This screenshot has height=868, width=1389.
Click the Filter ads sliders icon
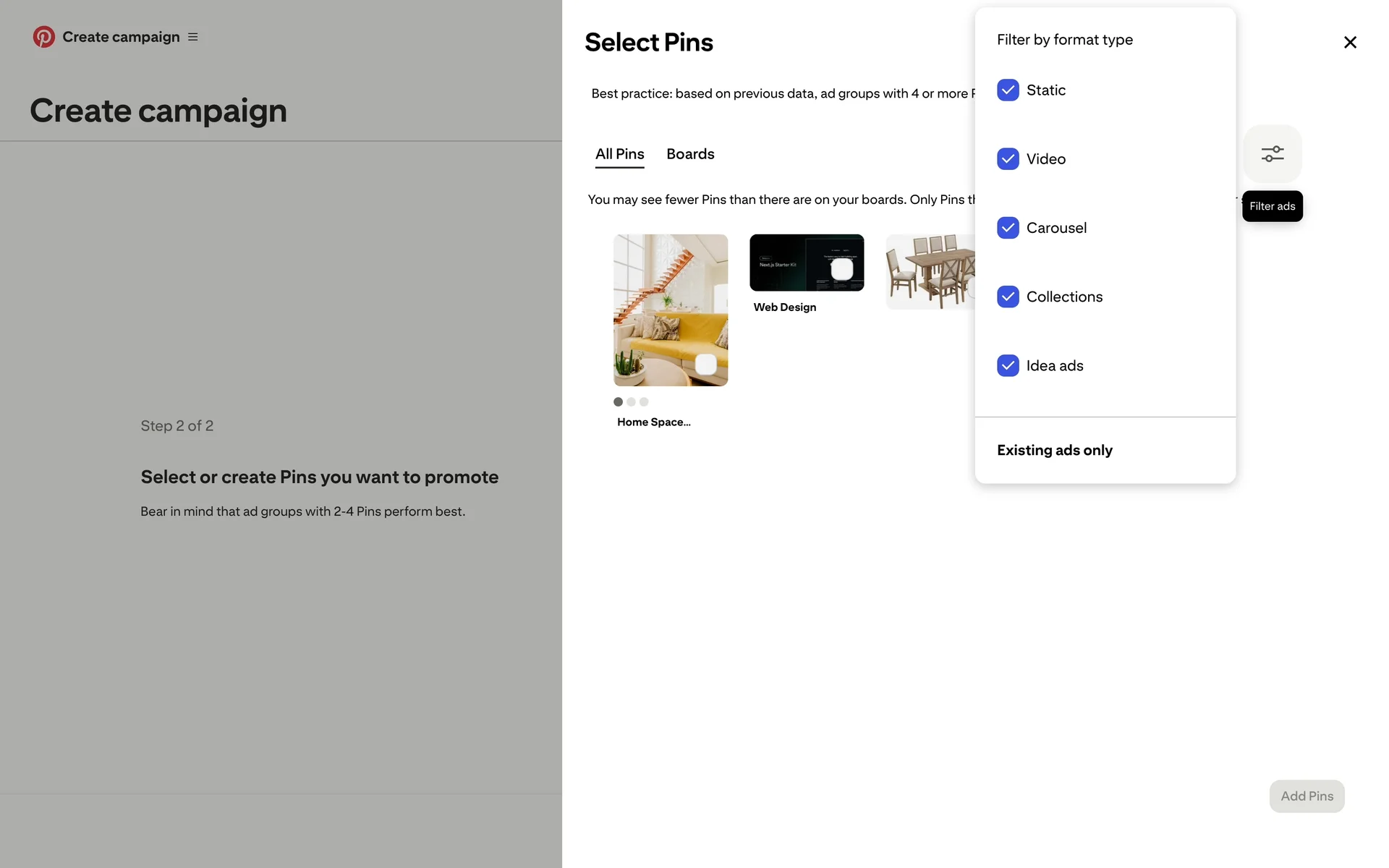[1273, 154]
